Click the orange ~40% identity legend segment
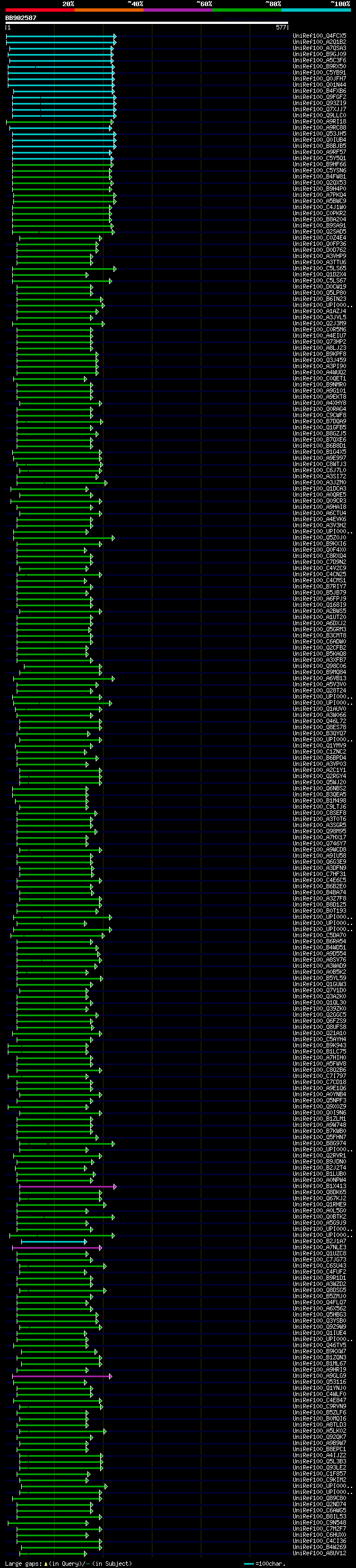 click(109, 10)
